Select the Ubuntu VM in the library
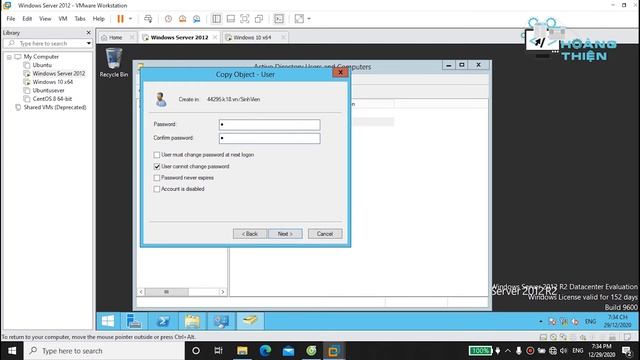Screen dimensions: 640x360 pos(42,65)
